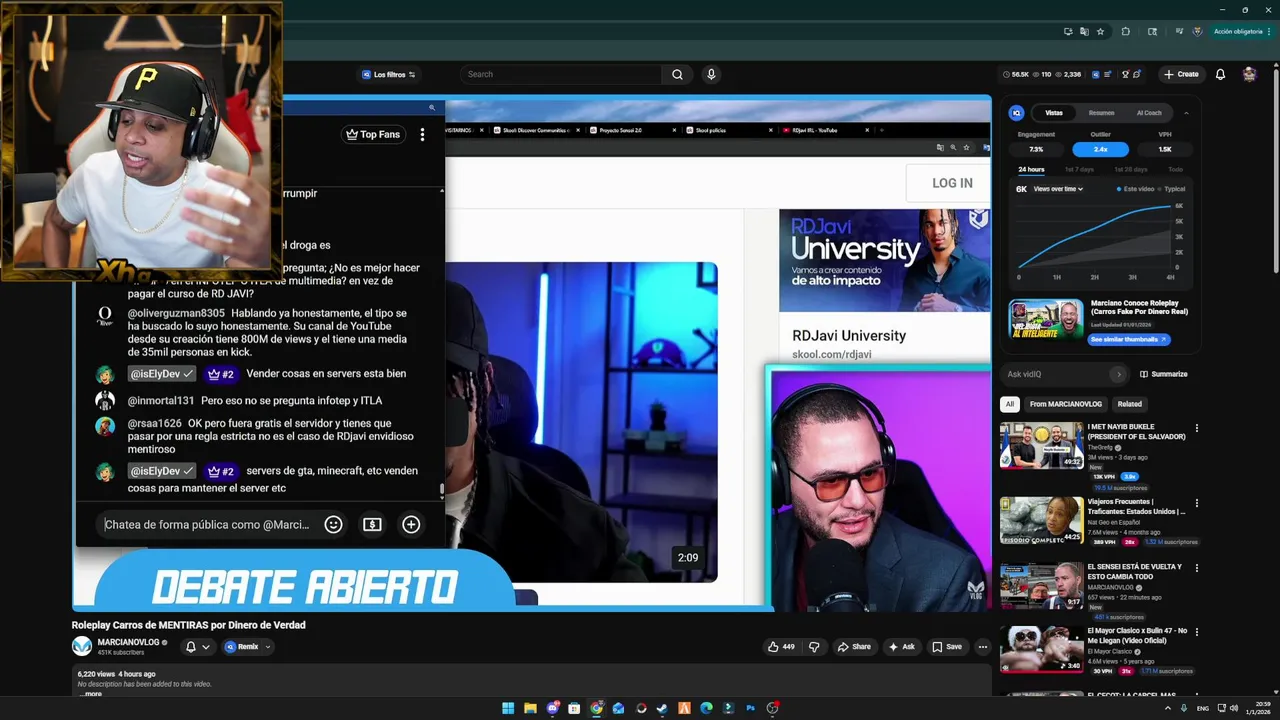This screenshot has width=1280, height=720.
Task: Open options for Viajeros Frecuentes video
Action: pos(1196,503)
